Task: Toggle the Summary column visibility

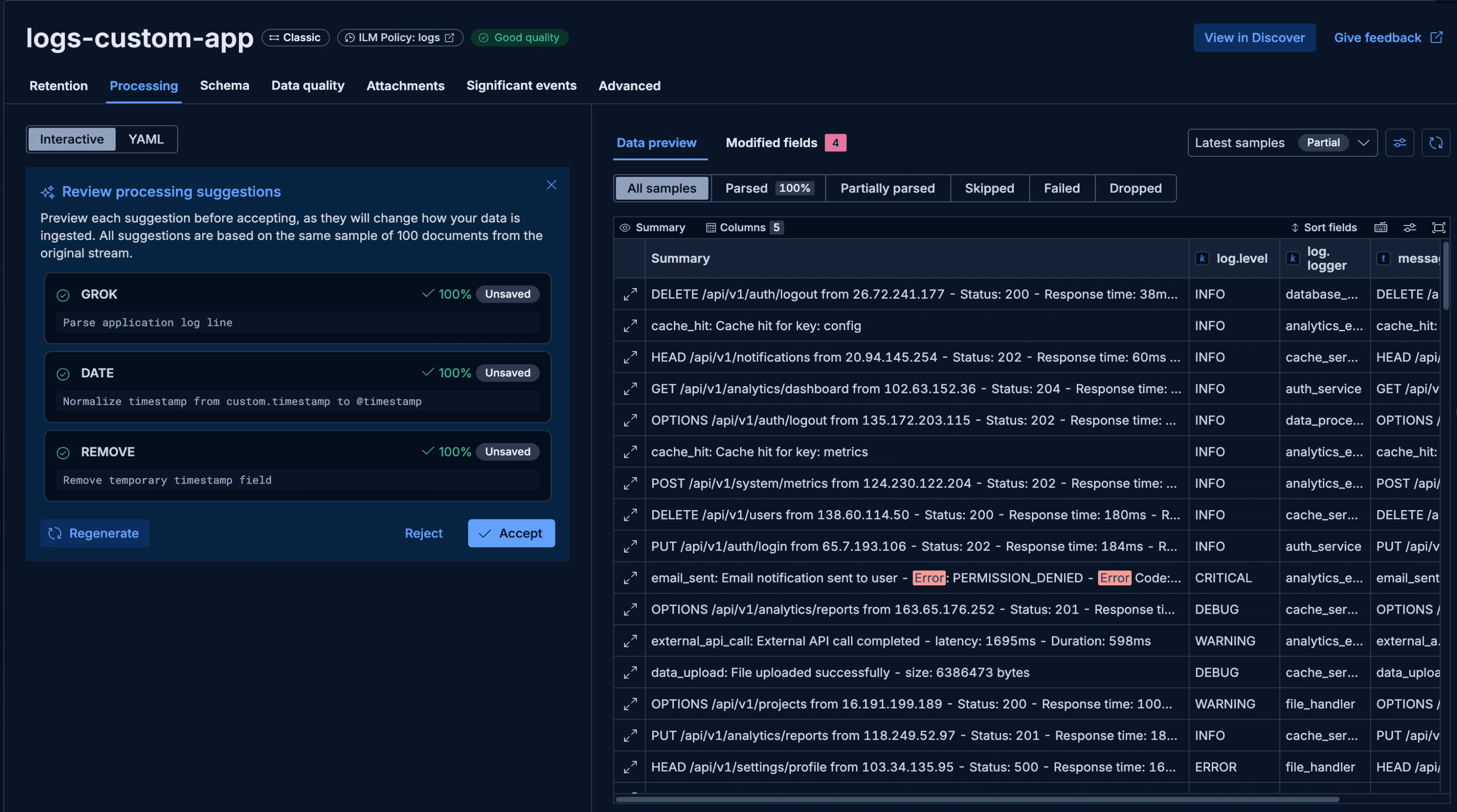Action: click(x=653, y=228)
